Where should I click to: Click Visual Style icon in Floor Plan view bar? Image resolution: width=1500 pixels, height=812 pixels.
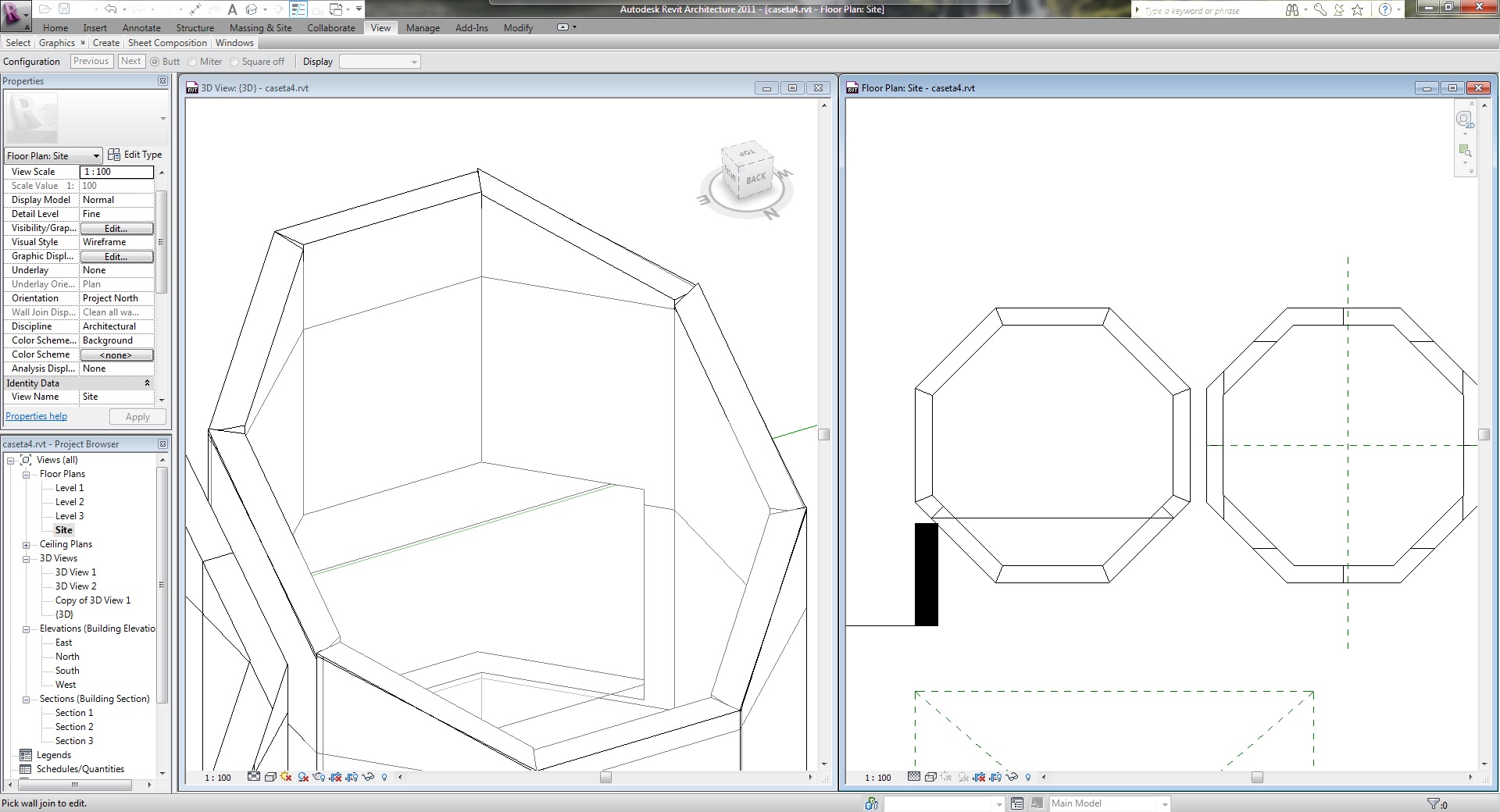930,777
